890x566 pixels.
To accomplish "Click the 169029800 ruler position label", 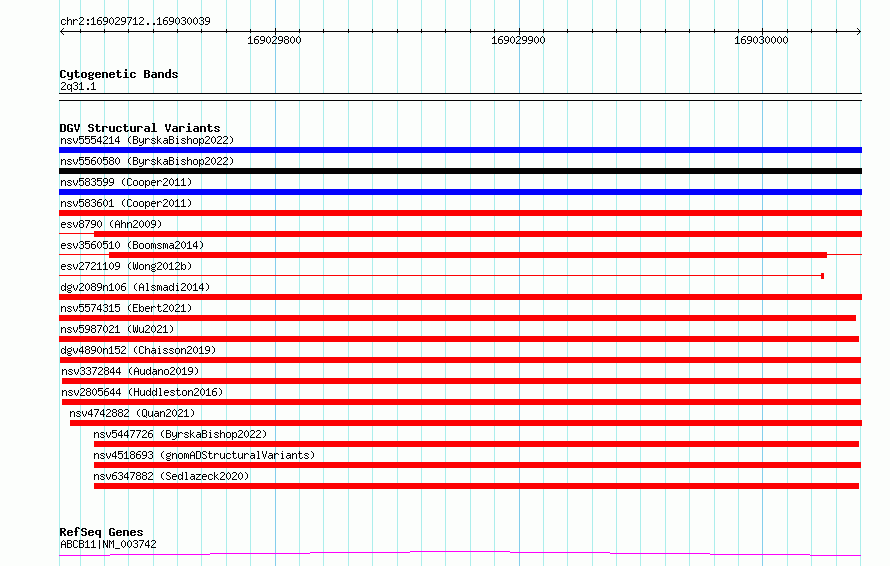I will pyautogui.click(x=275, y=40).
